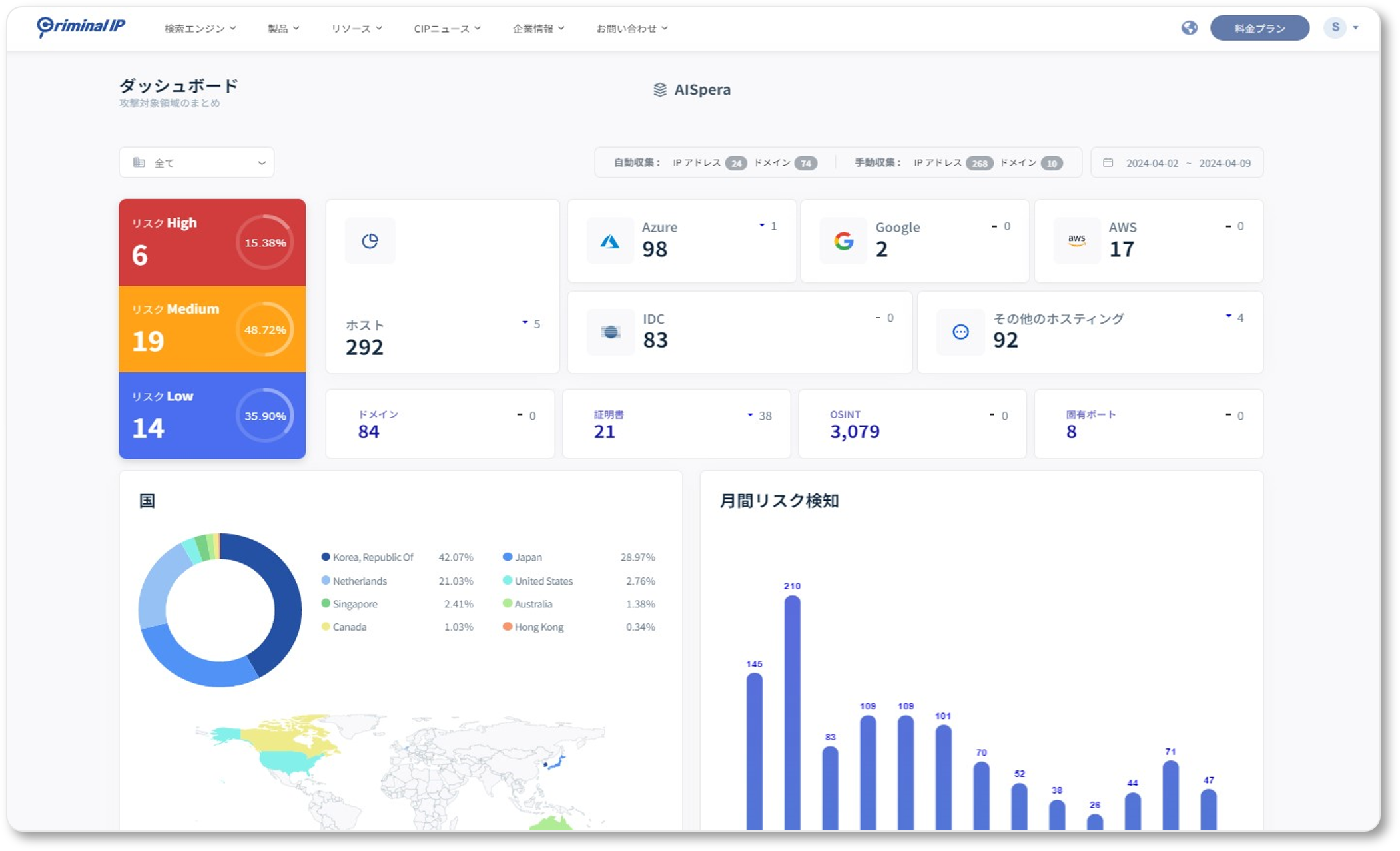Click the bar labeled 145
1400x851 pixels.
tap(754, 751)
